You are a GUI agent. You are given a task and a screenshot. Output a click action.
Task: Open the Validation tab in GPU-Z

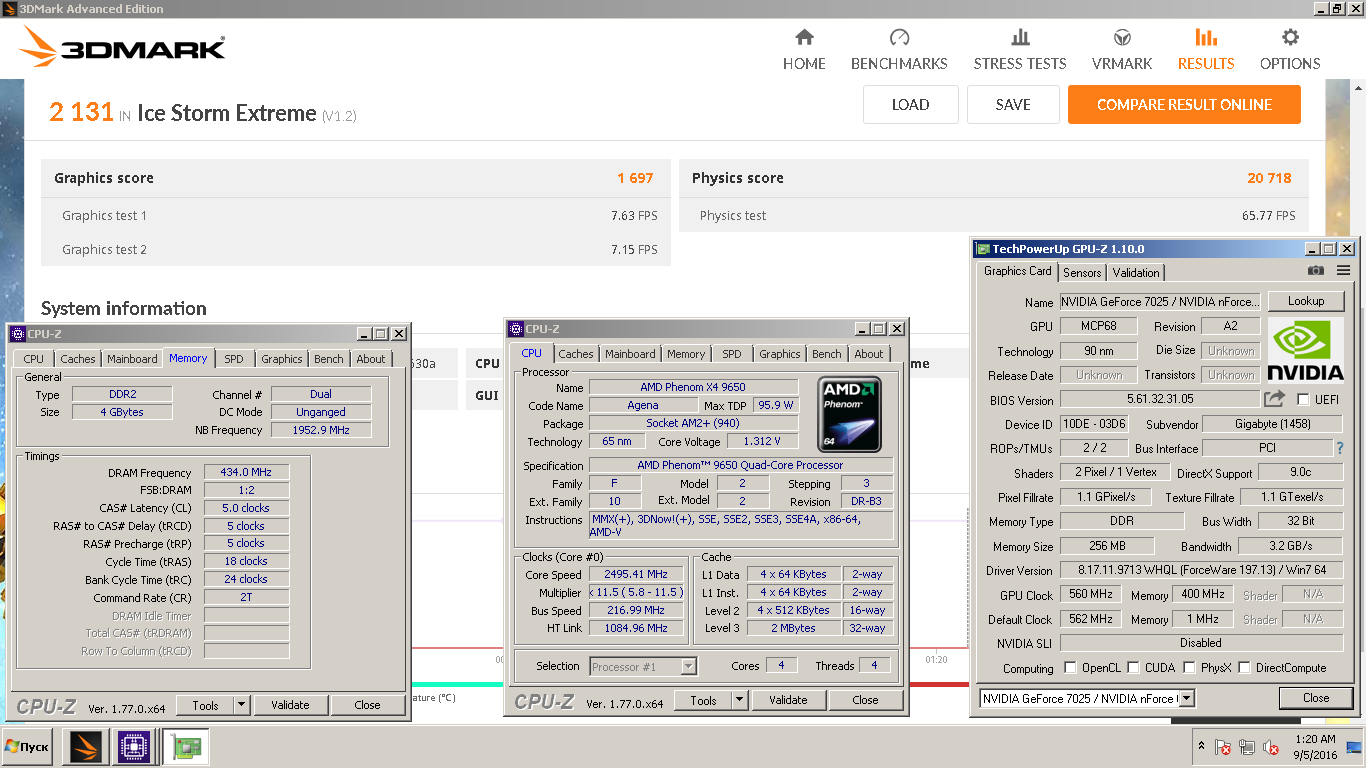click(1136, 272)
